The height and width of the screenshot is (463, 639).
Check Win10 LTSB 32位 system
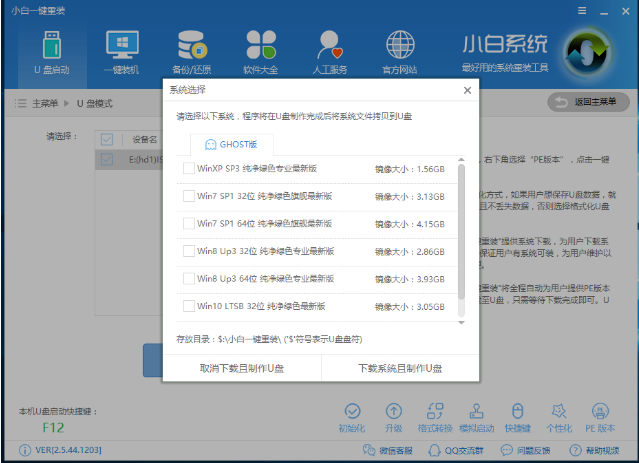click(189, 306)
